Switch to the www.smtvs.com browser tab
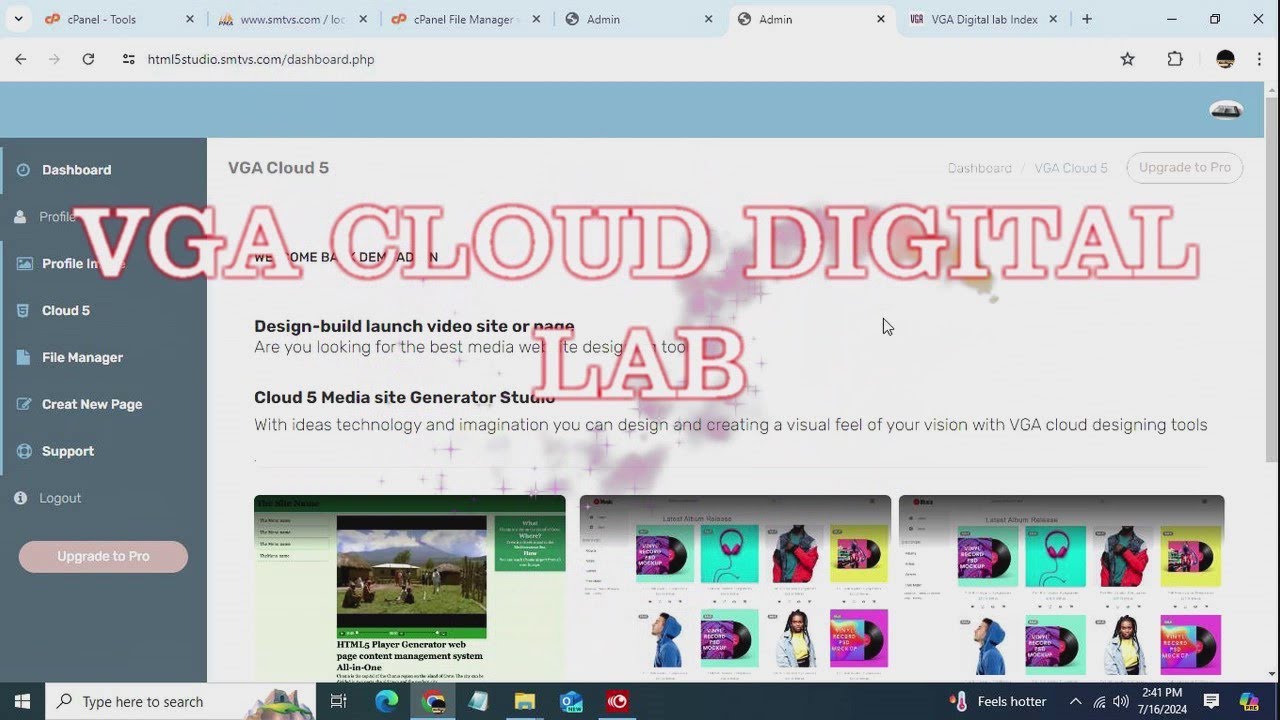This screenshot has height=720, width=1280. point(294,19)
